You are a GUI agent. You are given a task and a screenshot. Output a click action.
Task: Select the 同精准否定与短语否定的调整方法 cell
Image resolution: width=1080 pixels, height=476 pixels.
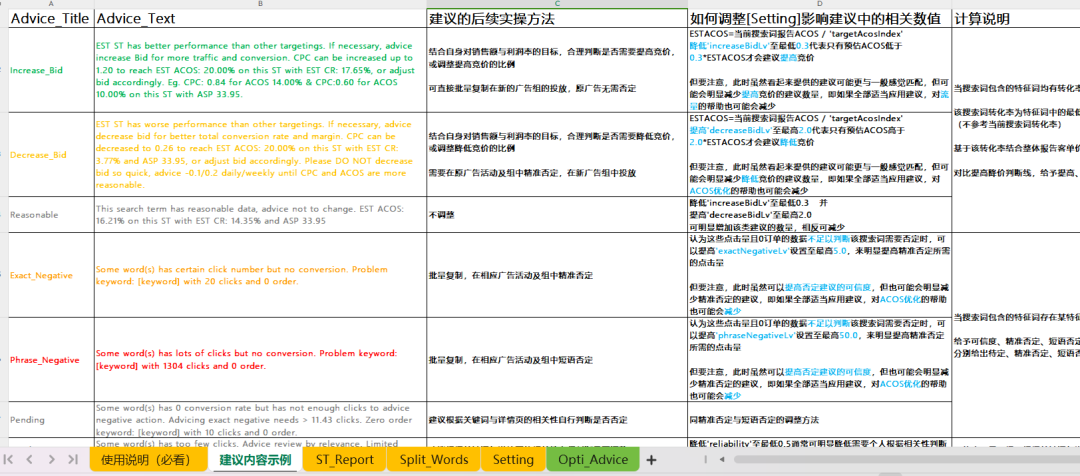(x=819, y=420)
